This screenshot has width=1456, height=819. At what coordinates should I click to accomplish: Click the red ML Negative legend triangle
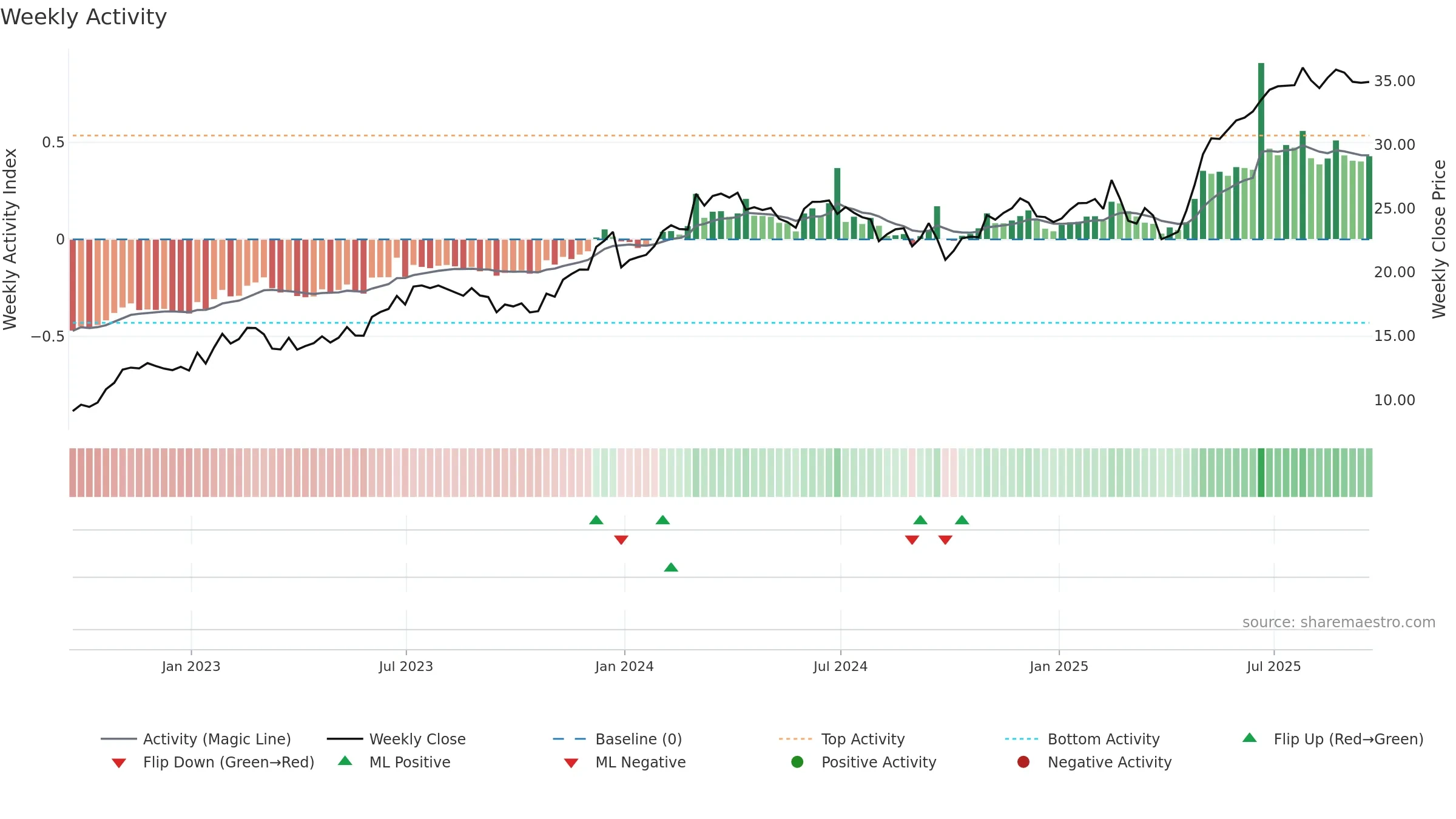point(571,763)
